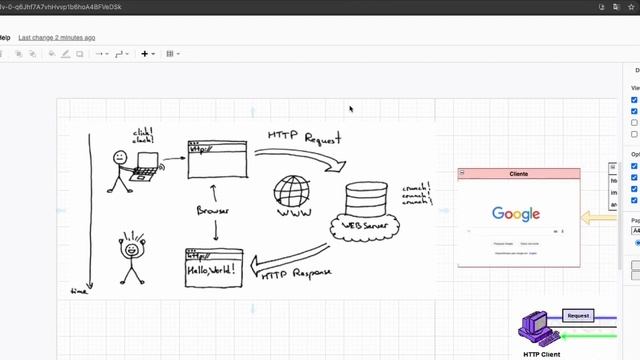Collapse the Cliente container using its minus icon
The width and height of the screenshot is (640, 360).
(x=462, y=173)
